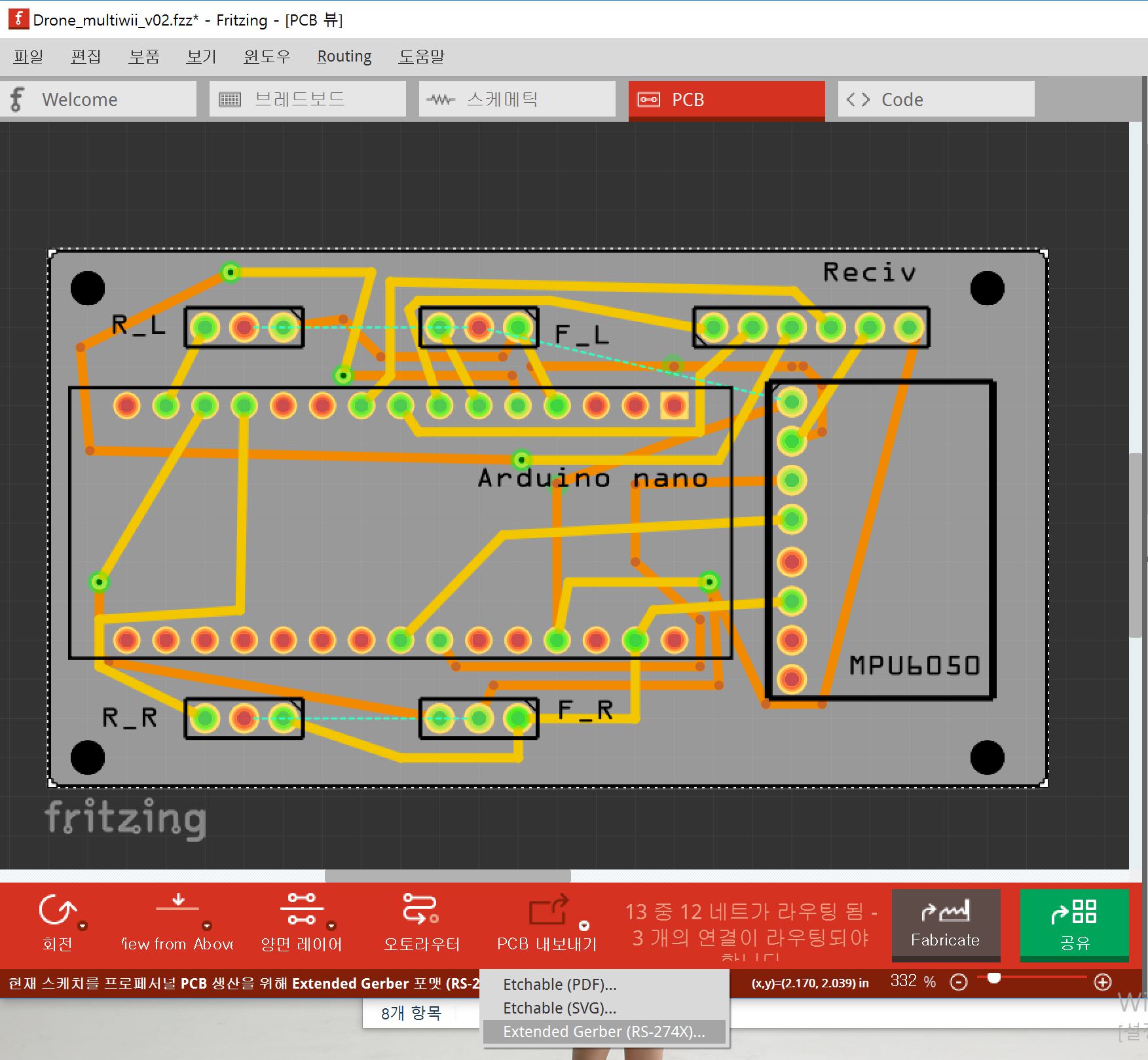Viewport: 1148px width, 1060px height.
Task: Open the 편집 menu
Action: pyautogui.click(x=86, y=56)
